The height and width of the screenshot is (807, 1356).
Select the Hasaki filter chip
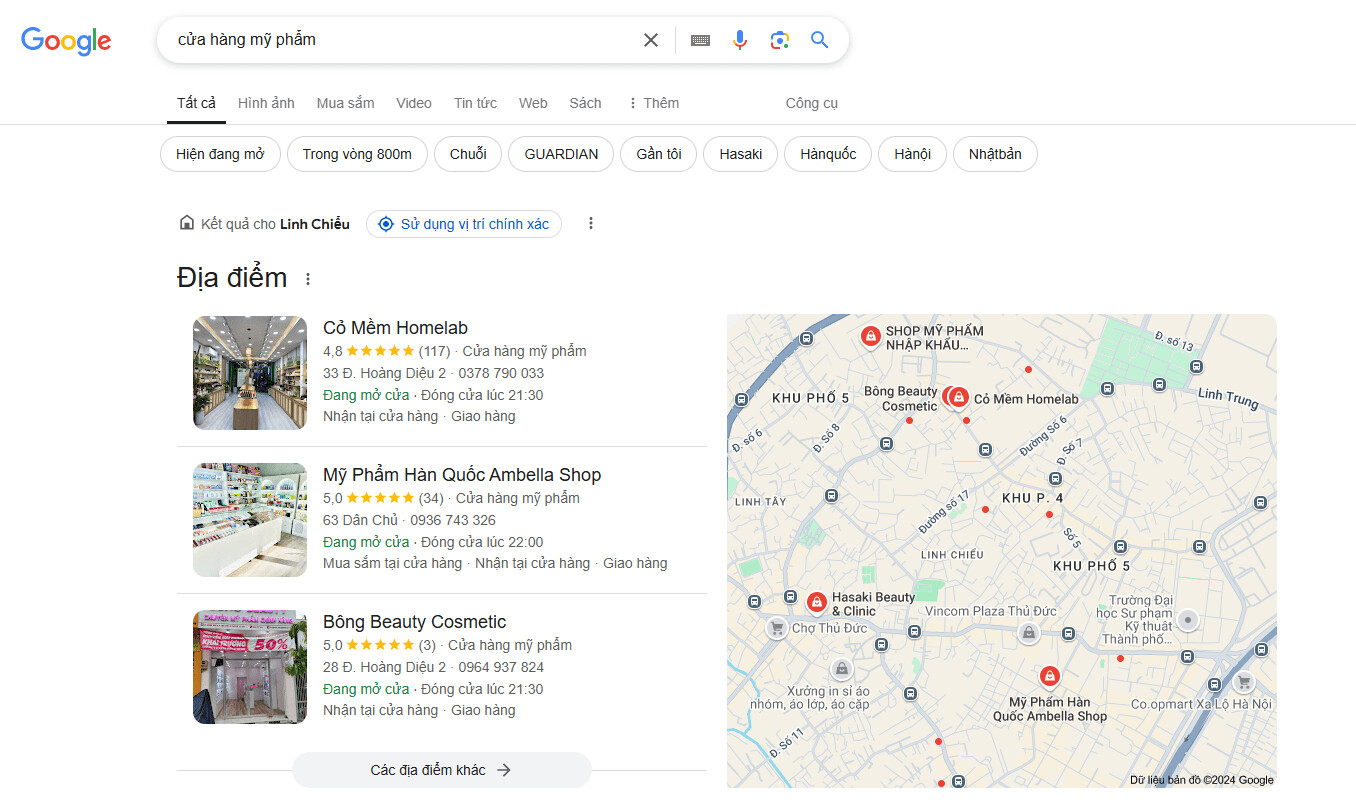tap(741, 154)
